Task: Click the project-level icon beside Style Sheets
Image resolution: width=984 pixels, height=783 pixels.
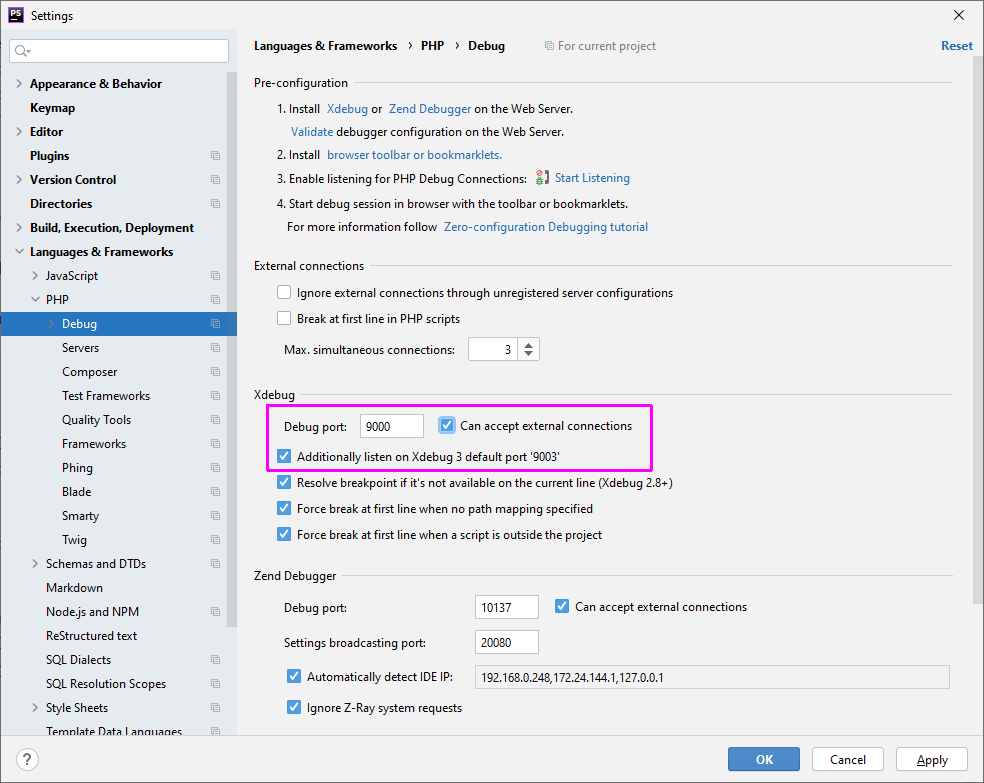Action: point(215,708)
